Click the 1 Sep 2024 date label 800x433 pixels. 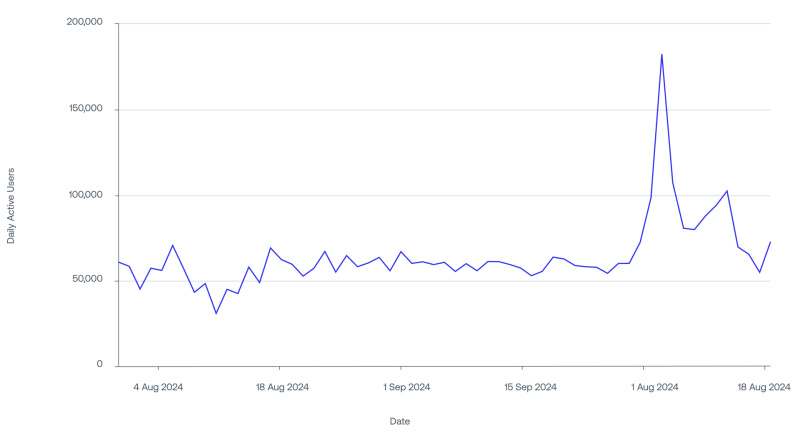click(407, 387)
